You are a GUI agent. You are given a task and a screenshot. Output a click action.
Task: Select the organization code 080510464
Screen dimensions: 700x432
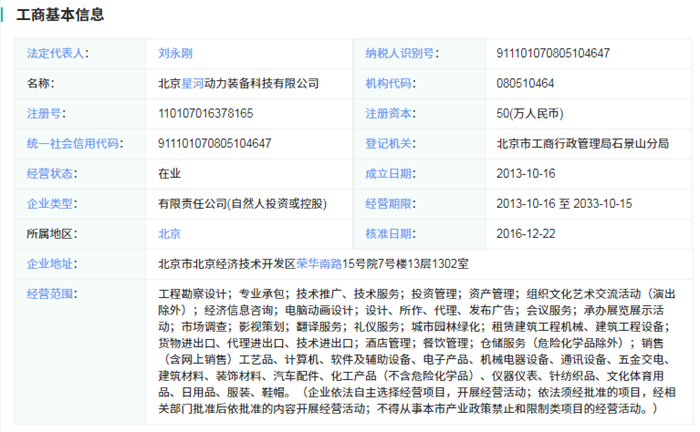(525, 83)
